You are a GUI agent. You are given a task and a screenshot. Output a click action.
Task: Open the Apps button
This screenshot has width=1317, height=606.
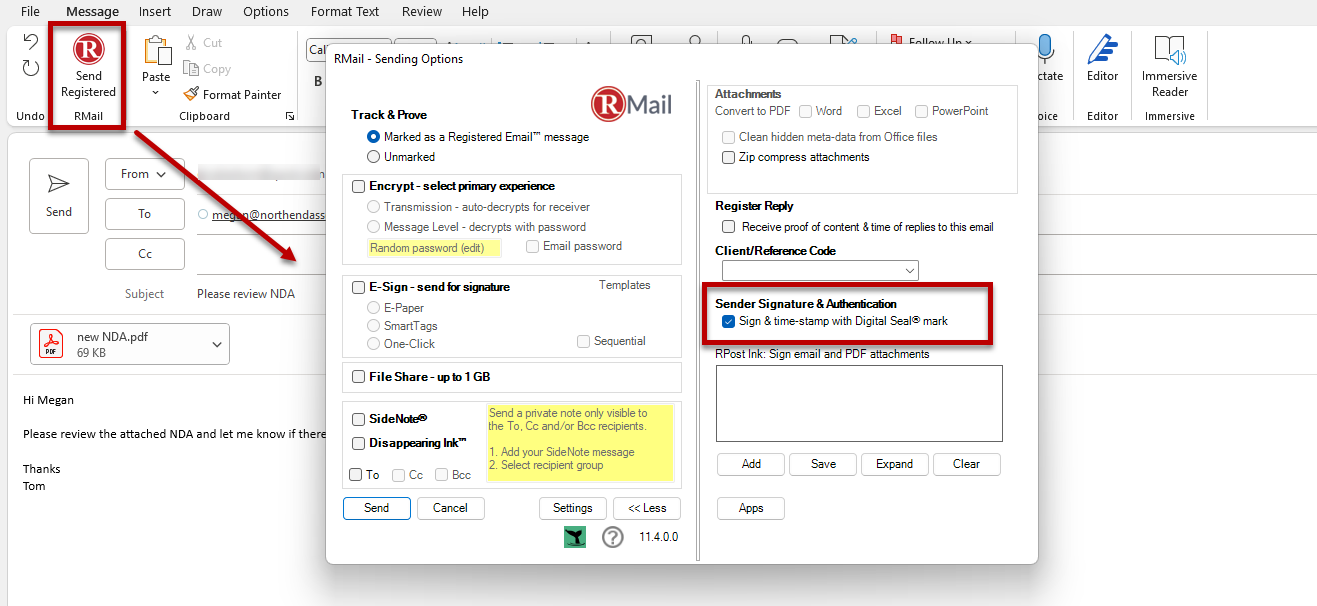coord(751,508)
